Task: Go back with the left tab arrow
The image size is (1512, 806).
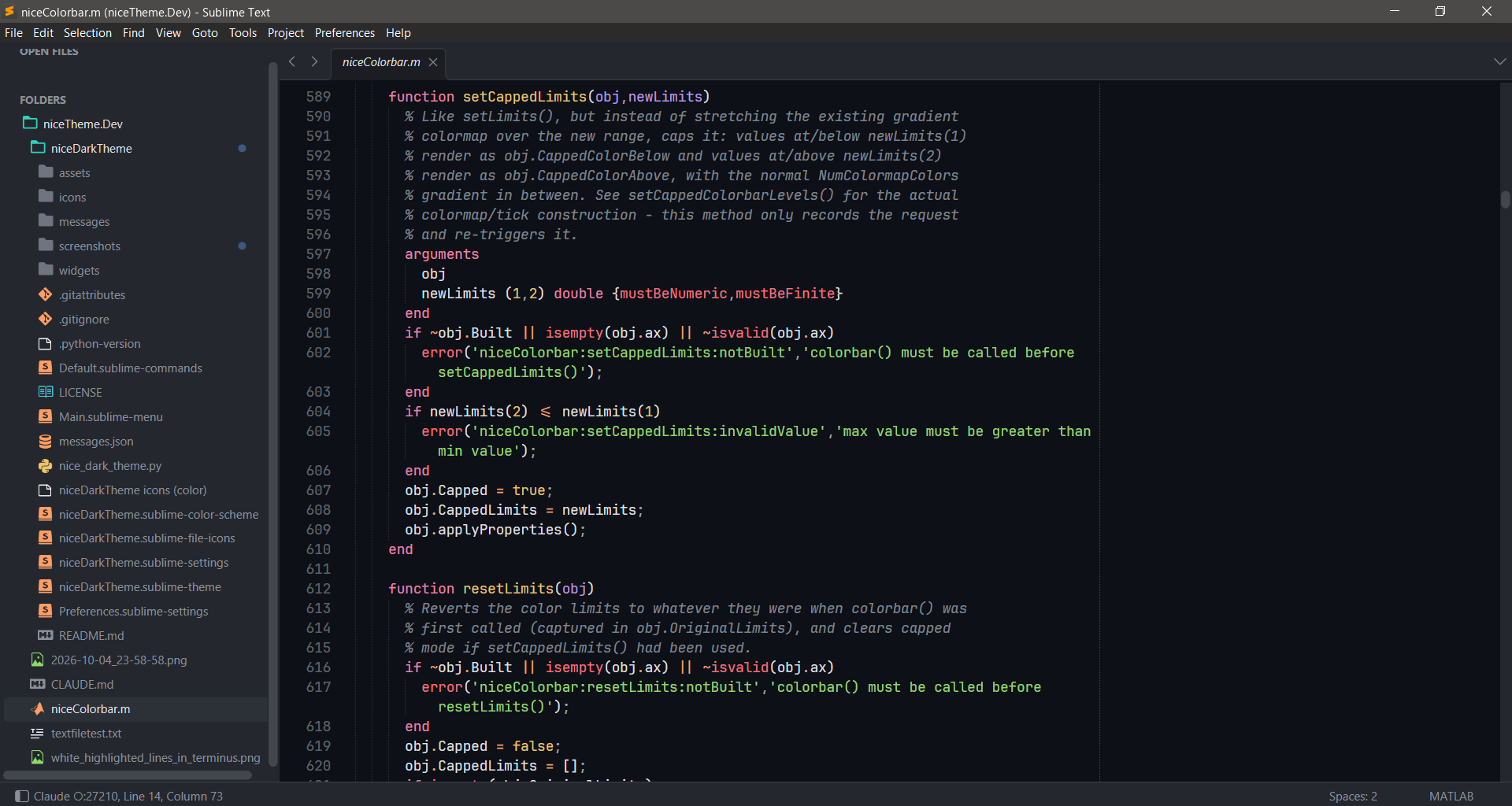Action: (x=291, y=61)
